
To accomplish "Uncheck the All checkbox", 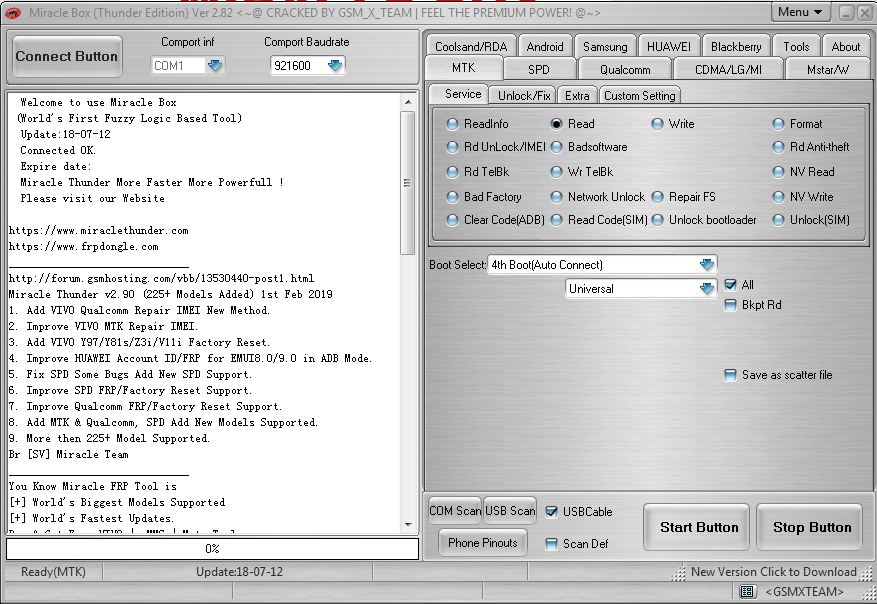I will tap(730, 285).
